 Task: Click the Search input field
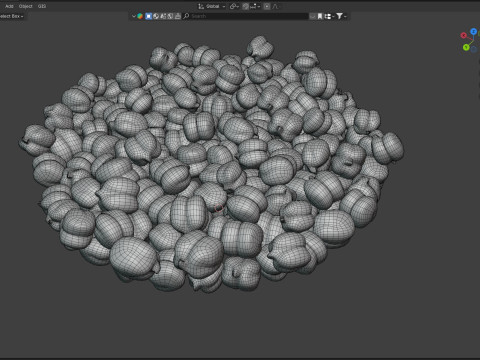(247, 16)
